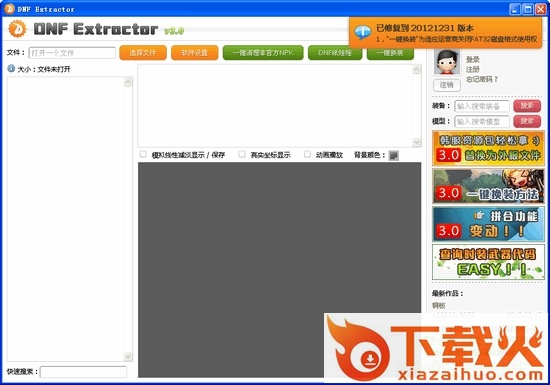Click the 一键换装 green button
The height and width of the screenshot is (385, 550).
pos(390,53)
